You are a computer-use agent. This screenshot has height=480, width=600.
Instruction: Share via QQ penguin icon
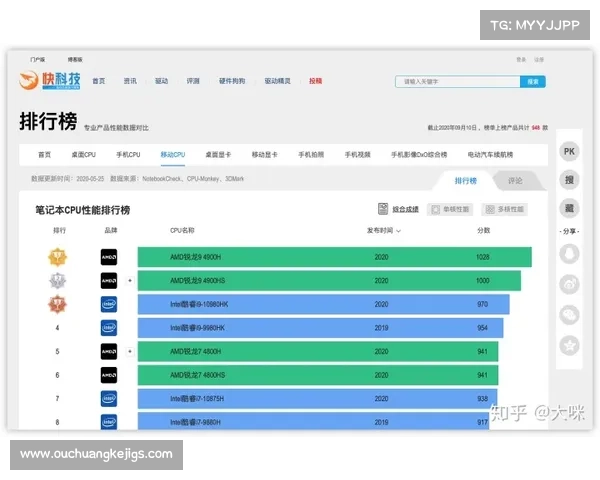coord(569,254)
